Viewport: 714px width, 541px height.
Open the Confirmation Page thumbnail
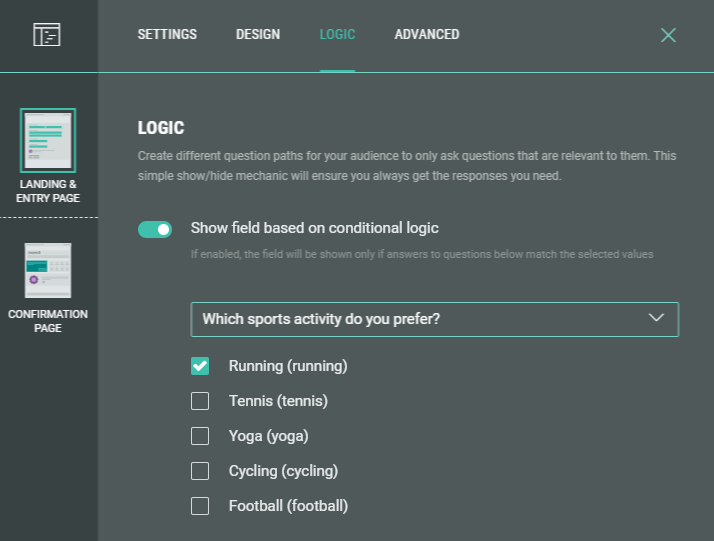tap(48, 271)
